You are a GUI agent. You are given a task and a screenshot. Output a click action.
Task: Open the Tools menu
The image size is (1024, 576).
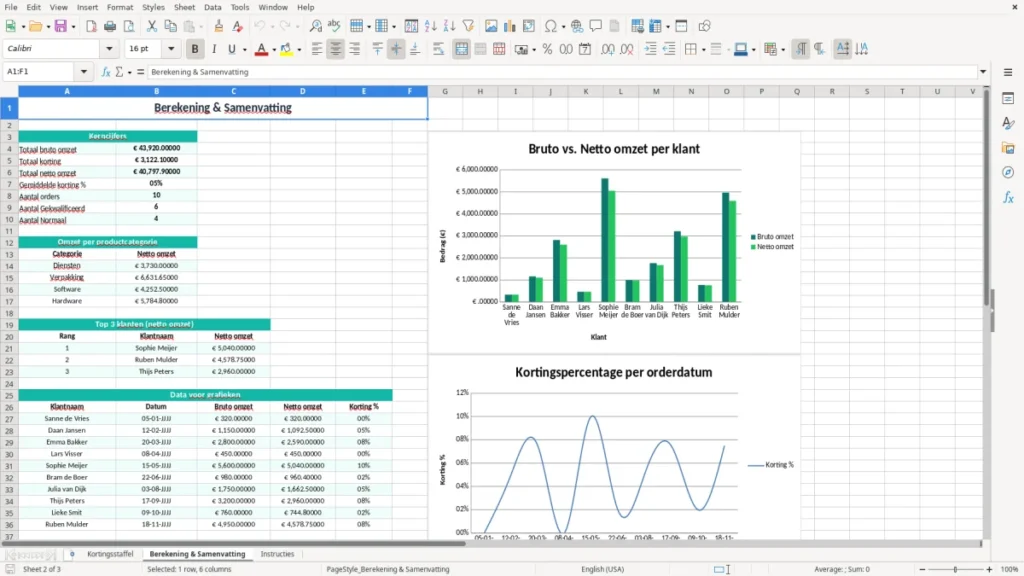point(240,7)
